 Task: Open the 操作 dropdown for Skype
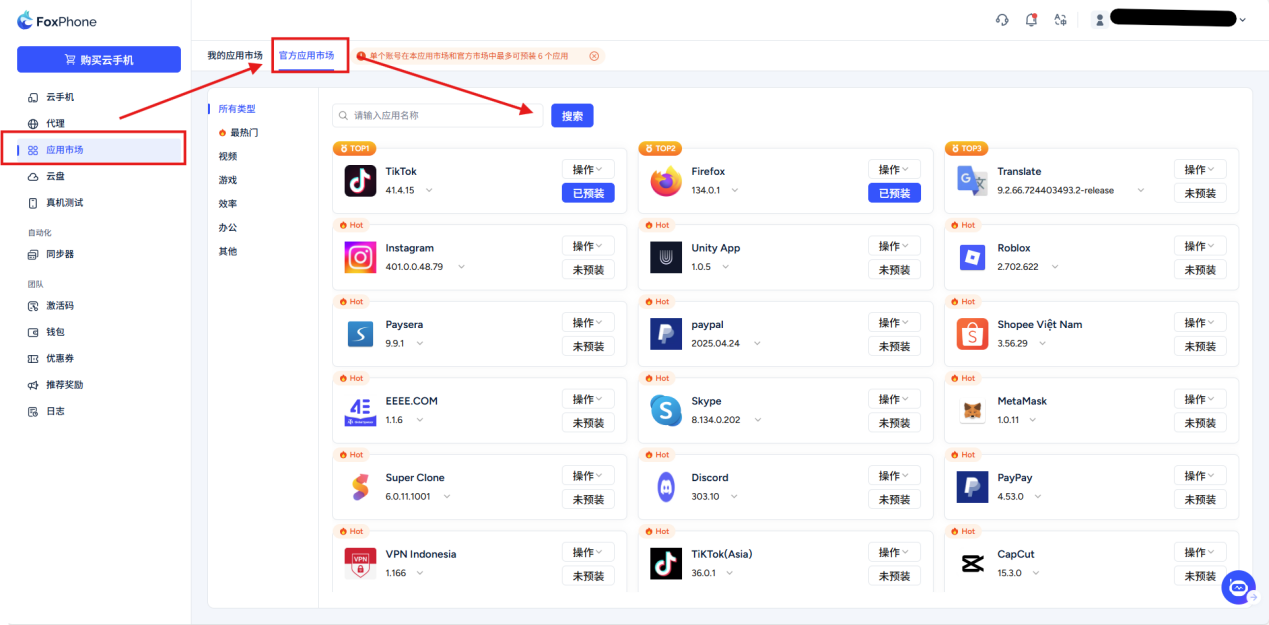click(x=894, y=399)
